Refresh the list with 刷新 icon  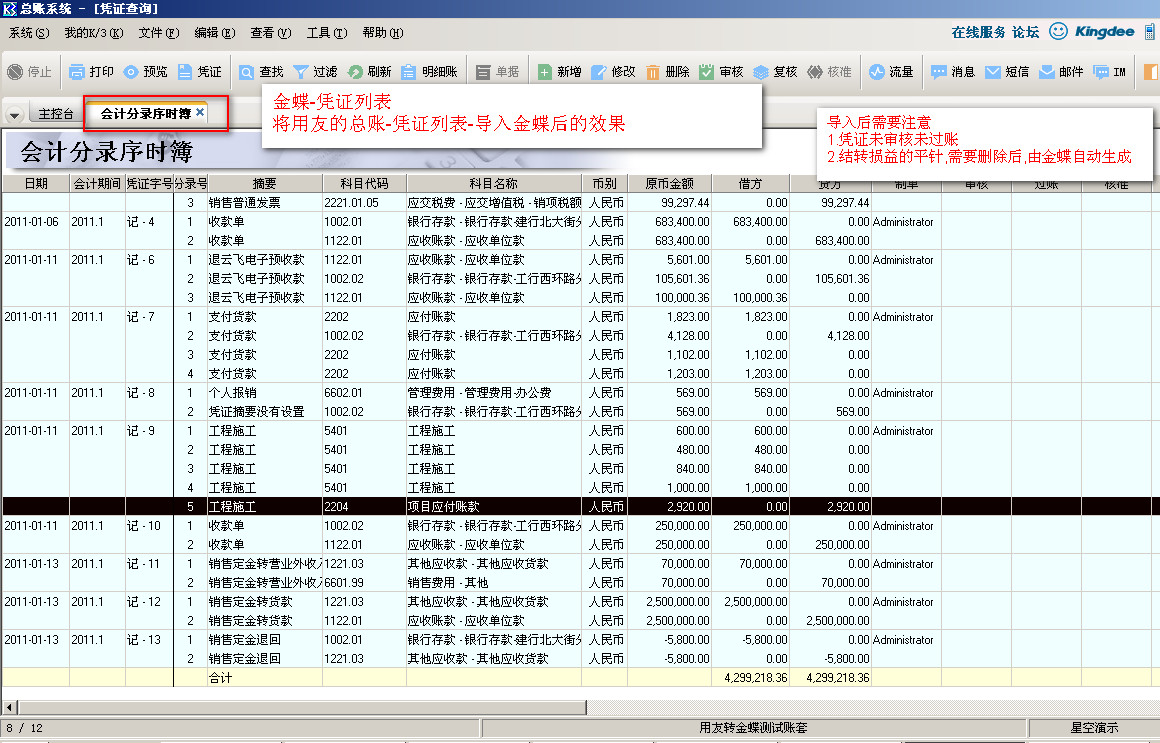click(x=355, y=72)
